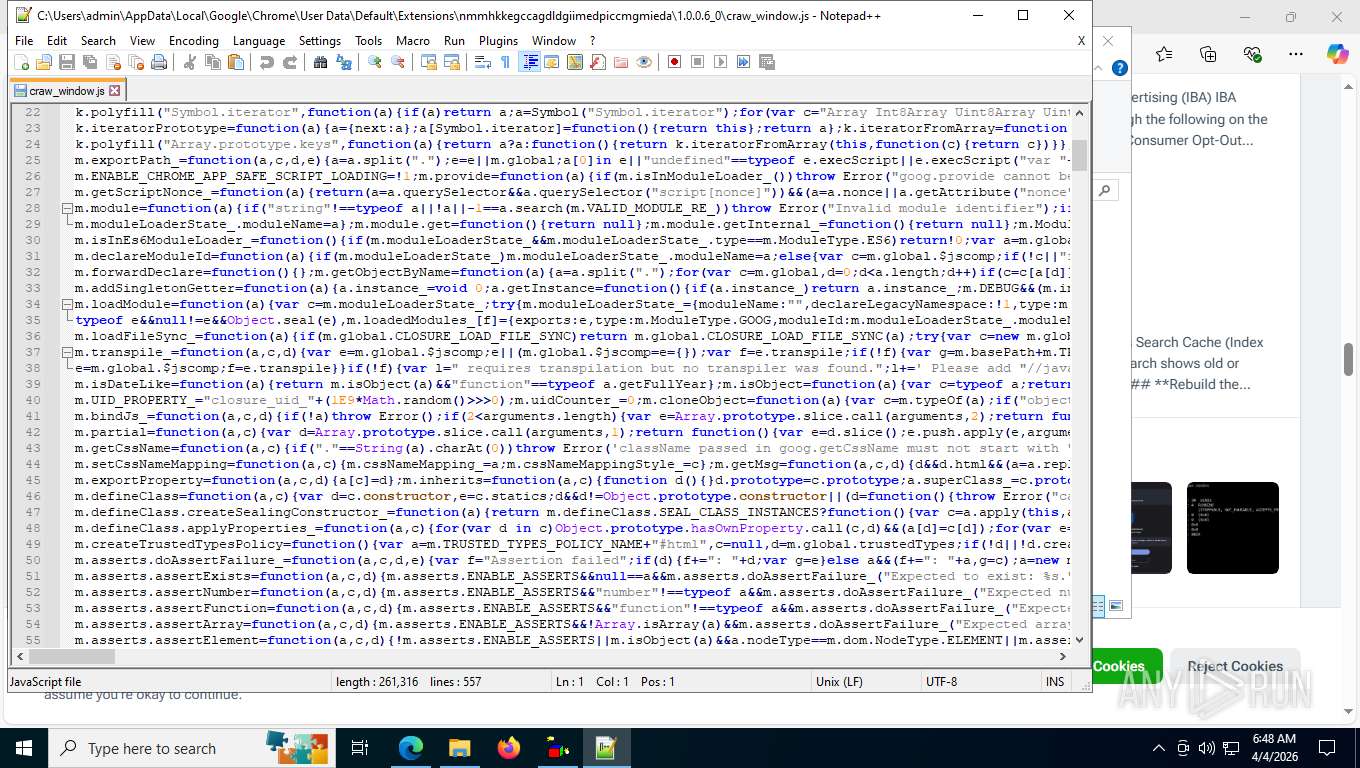Click the horizontal scrollbar thumb in the editor
1360x768 pixels.
click(x=72, y=657)
